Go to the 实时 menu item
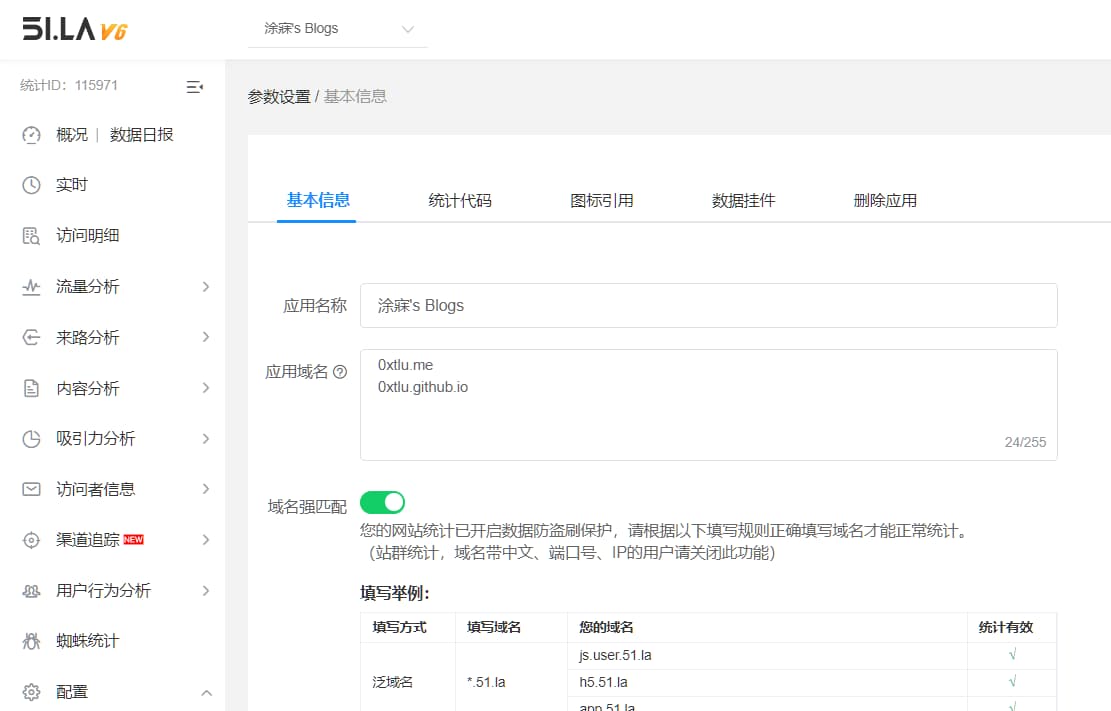This screenshot has width=1111, height=711. click(x=72, y=185)
